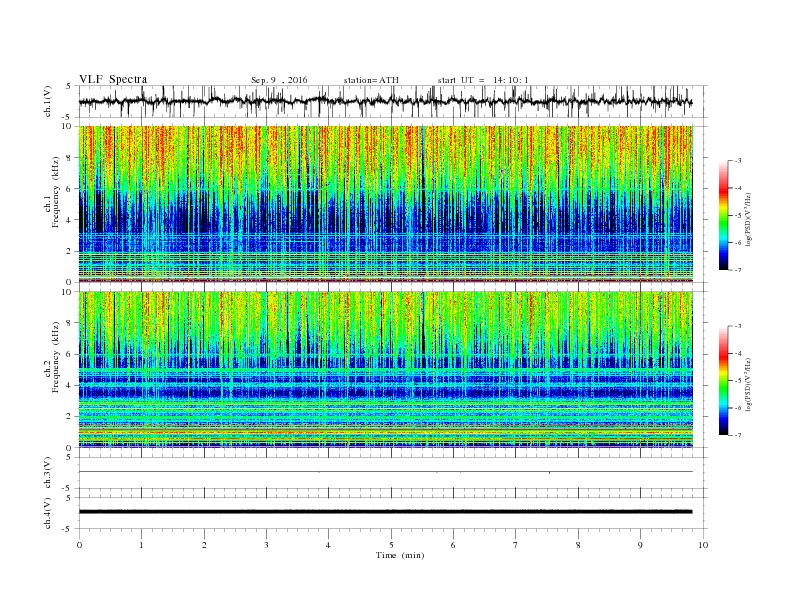Click the "ch.4(V)" axis label

pos(48,514)
